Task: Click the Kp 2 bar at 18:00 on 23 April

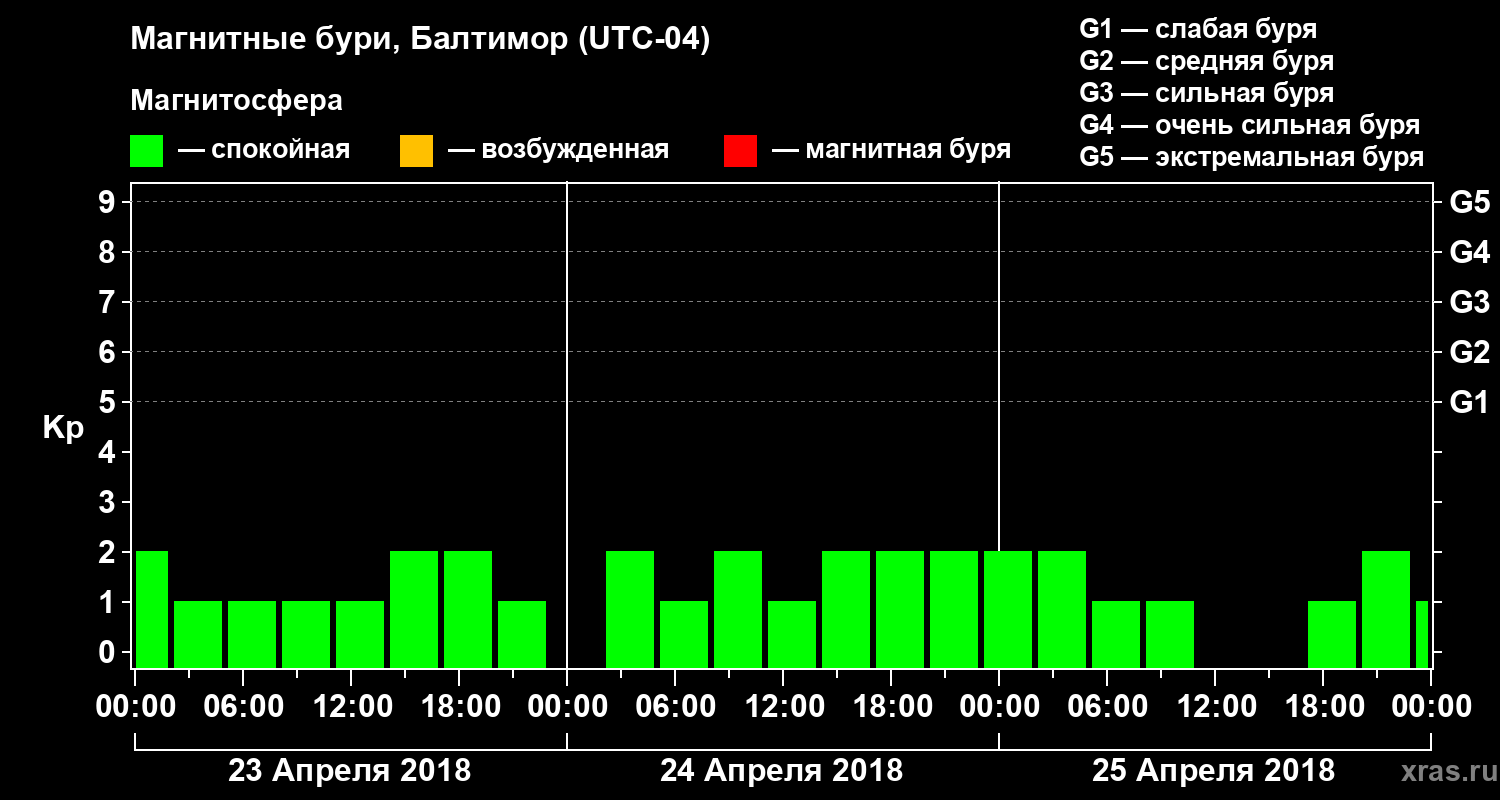Action: coord(468,609)
